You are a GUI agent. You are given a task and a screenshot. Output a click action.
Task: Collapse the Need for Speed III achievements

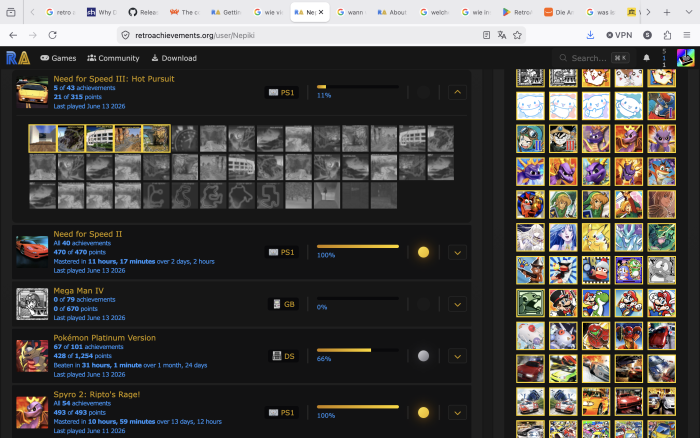tap(457, 92)
